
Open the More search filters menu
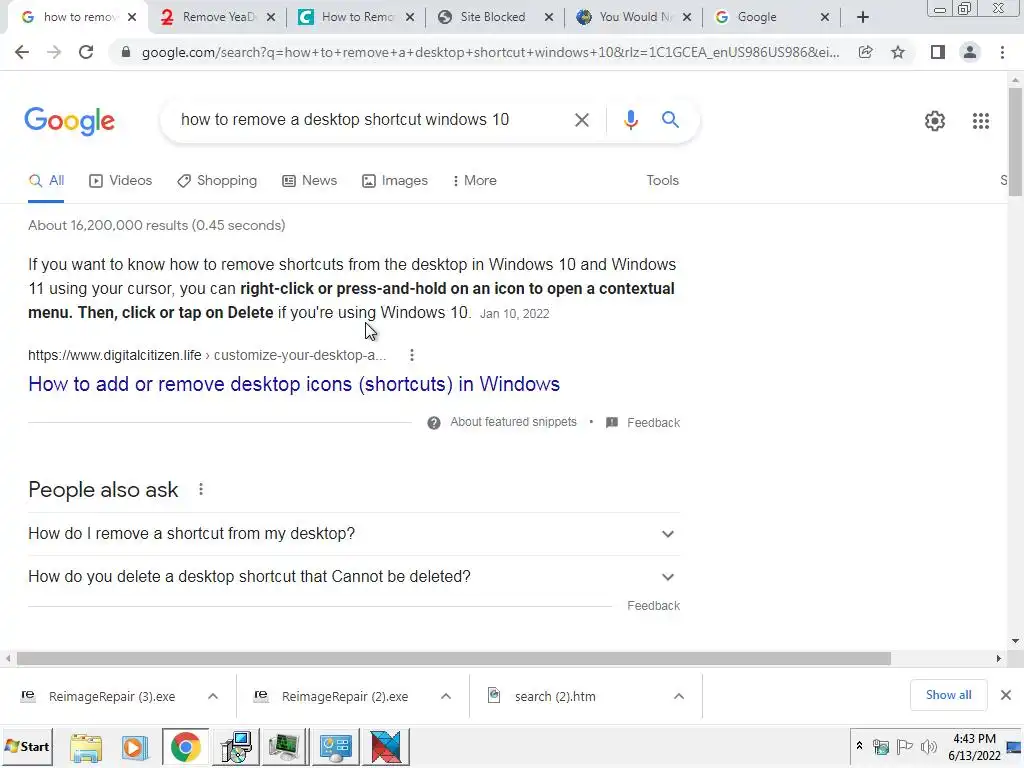click(475, 181)
